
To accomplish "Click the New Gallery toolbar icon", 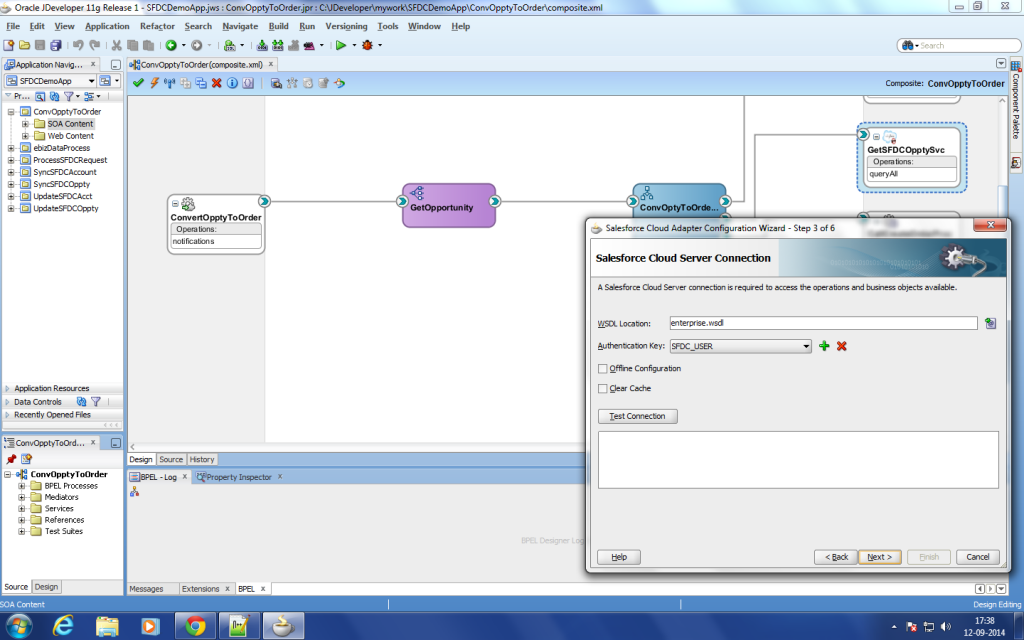I will click(x=8, y=45).
